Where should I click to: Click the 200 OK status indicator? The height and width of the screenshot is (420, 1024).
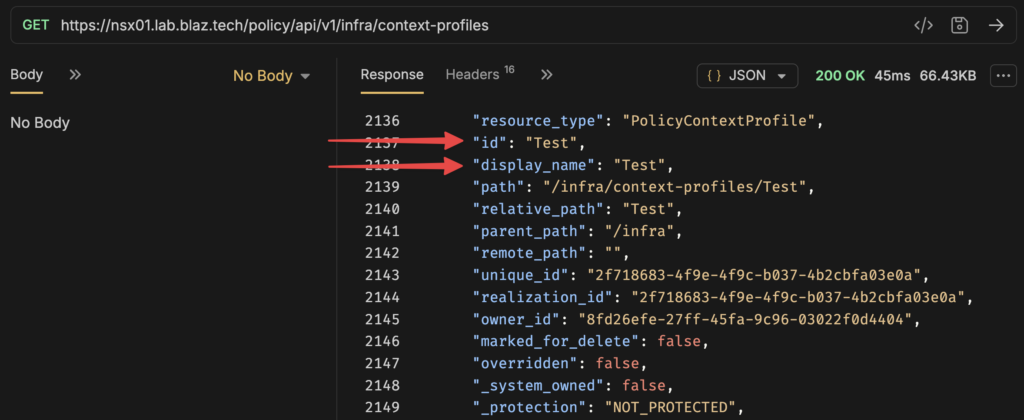840,75
